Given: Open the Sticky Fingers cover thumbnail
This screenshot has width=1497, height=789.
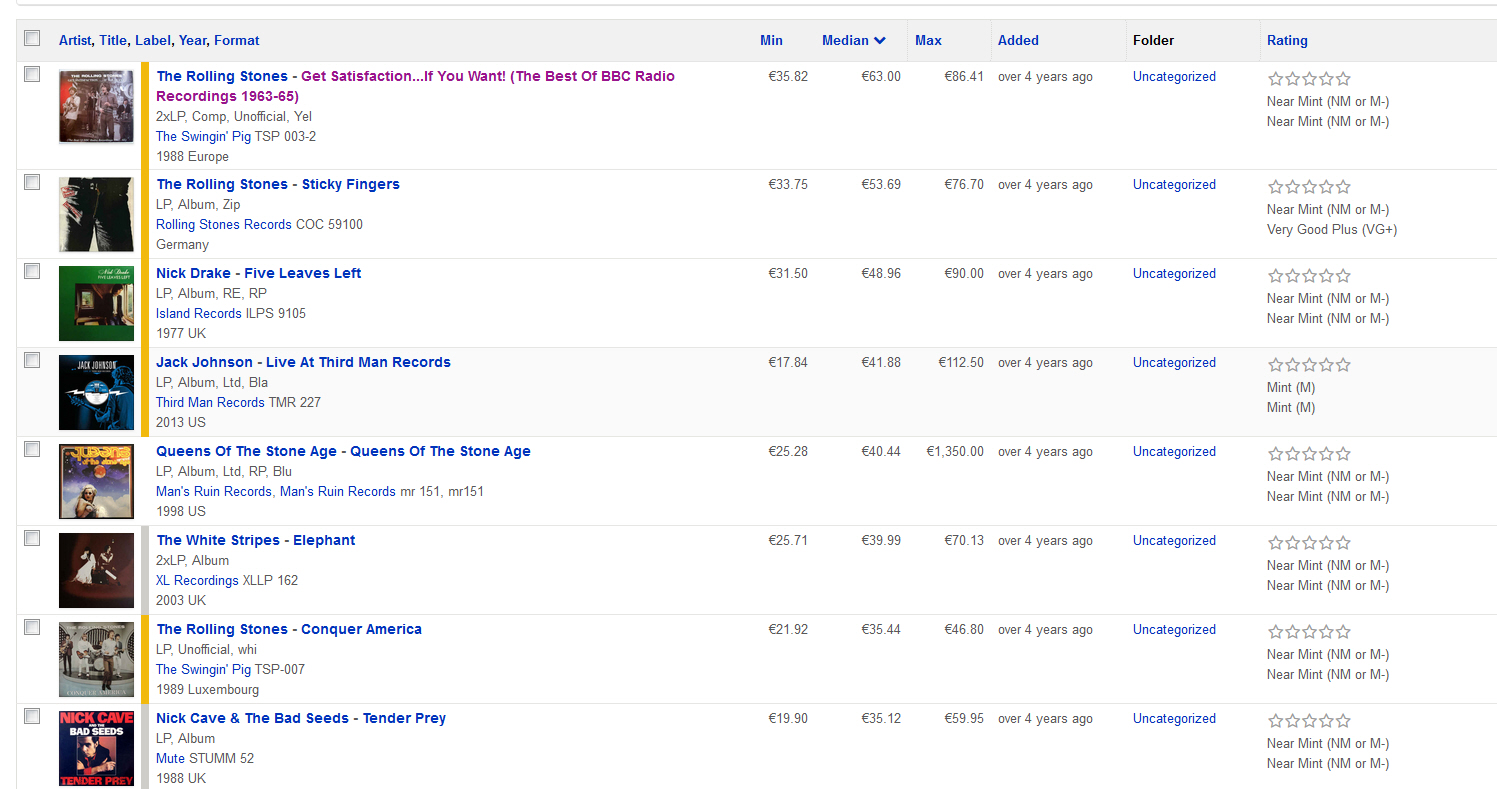Looking at the screenshot, I should pos(96,215).
